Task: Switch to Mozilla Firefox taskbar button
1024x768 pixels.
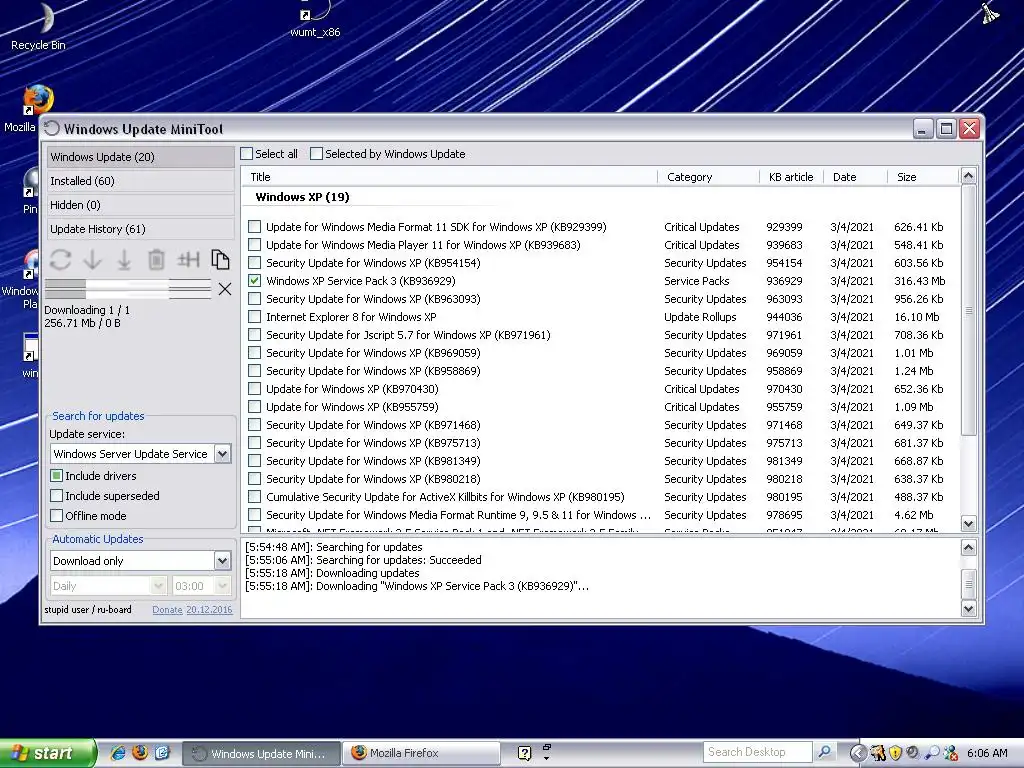Action: coord(421,753)
